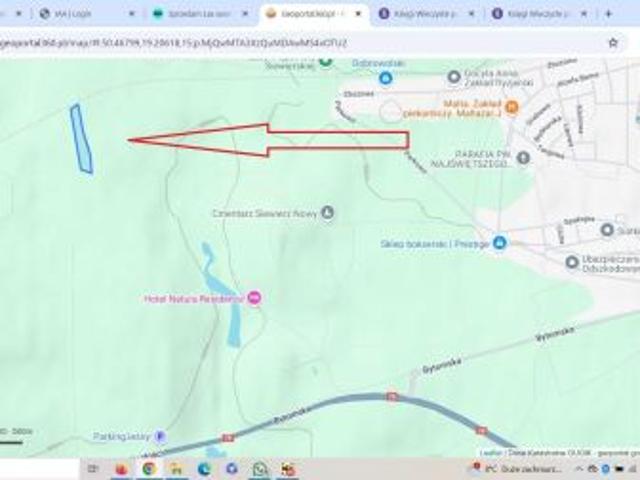Image resolution: width=640 pixels, height=480 pixels.
Task: Click the Sklep bokserski | Prestige label
Action: point(435,244)
